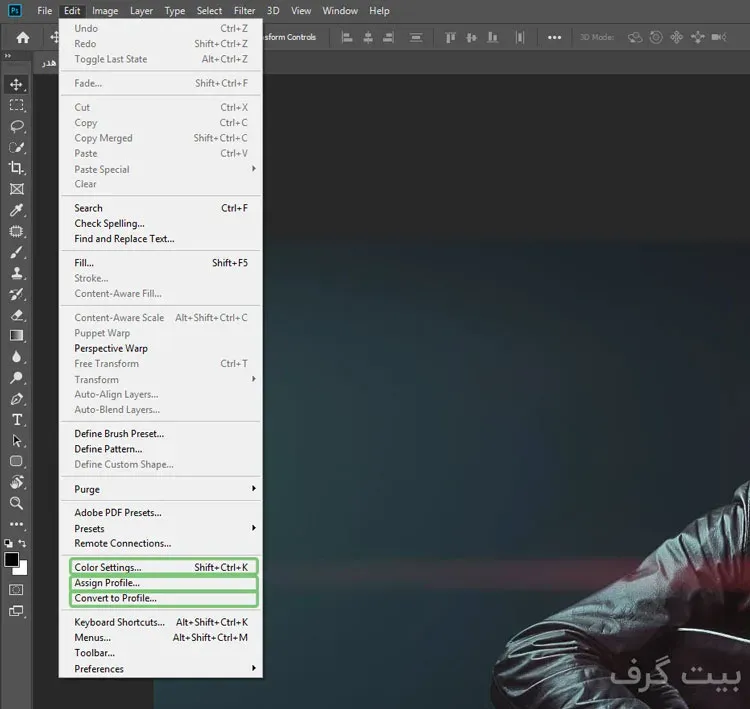Swap foreground and background colors

[22, 543]
